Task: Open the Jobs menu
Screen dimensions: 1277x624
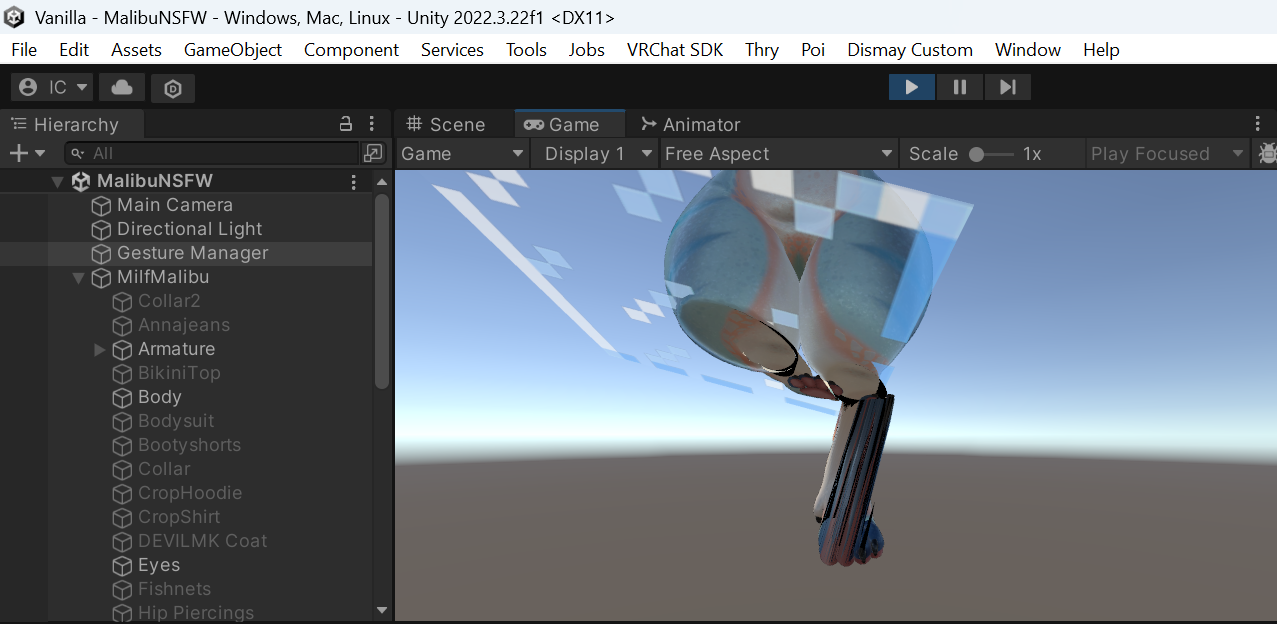Action: 587,49
